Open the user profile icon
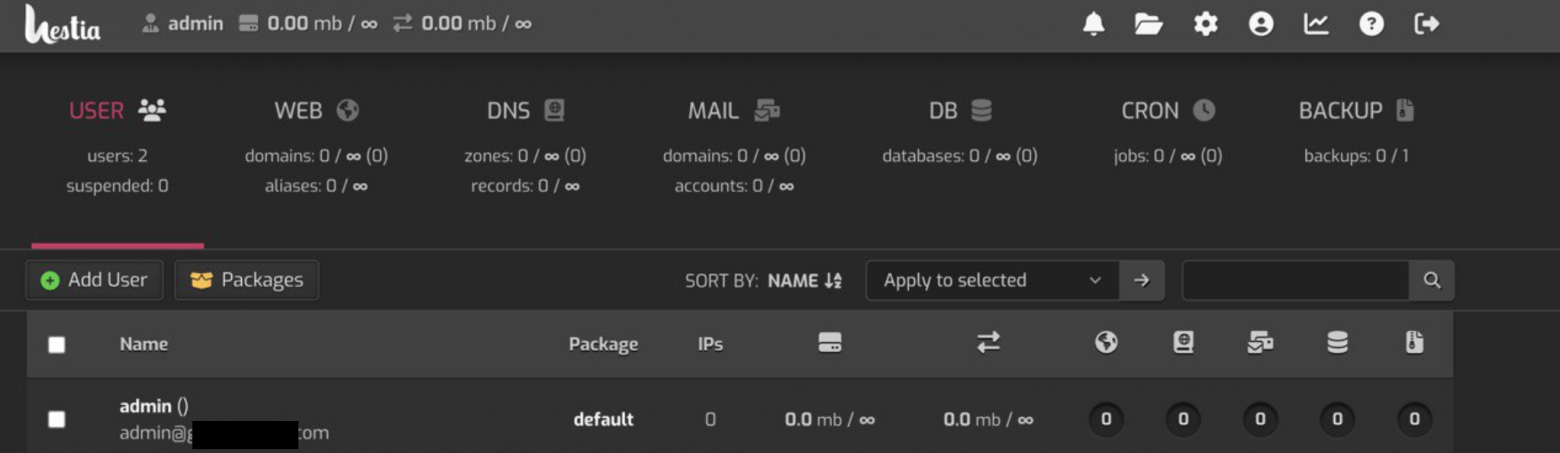This screenshot has width=1560, height=453. (1261, 24)
